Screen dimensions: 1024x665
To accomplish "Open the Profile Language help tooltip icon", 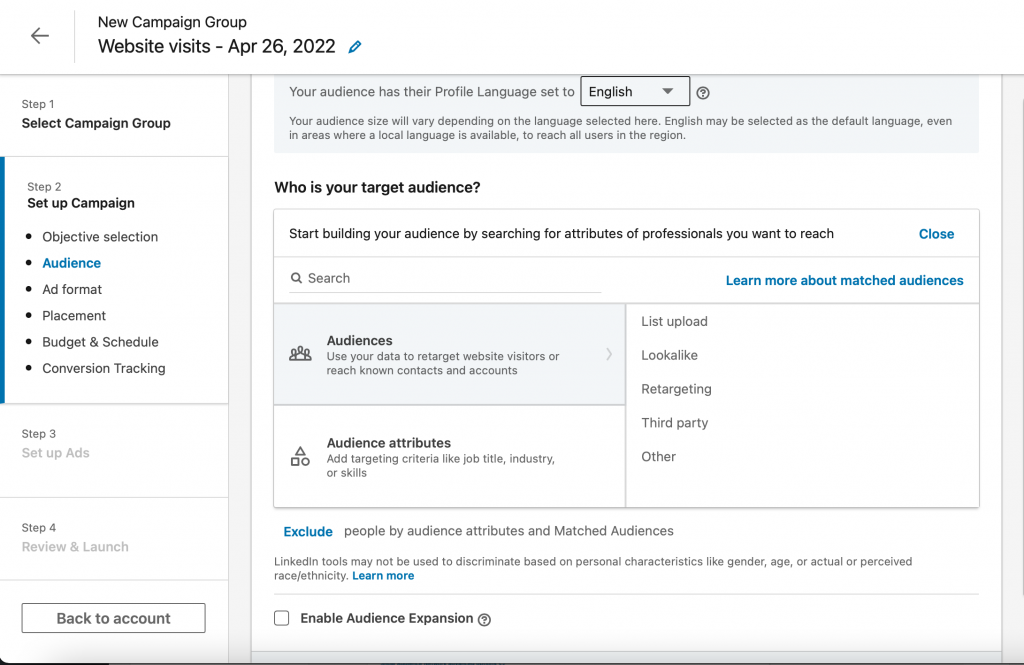I will pos(702,91).
